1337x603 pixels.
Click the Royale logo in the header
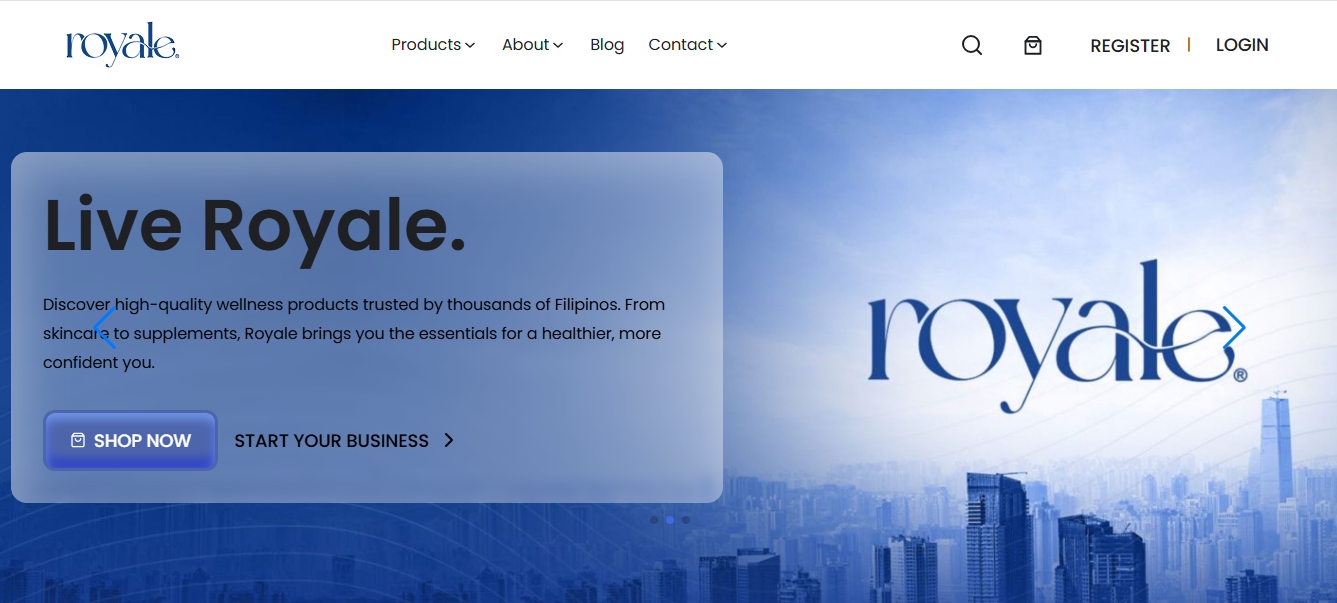click(x=122, y=44)
